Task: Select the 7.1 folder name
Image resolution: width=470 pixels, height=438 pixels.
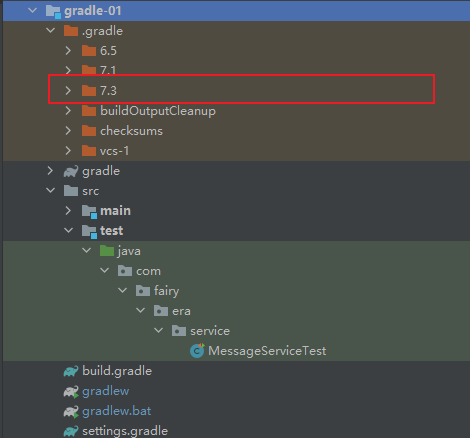Action: pos(108,70)
